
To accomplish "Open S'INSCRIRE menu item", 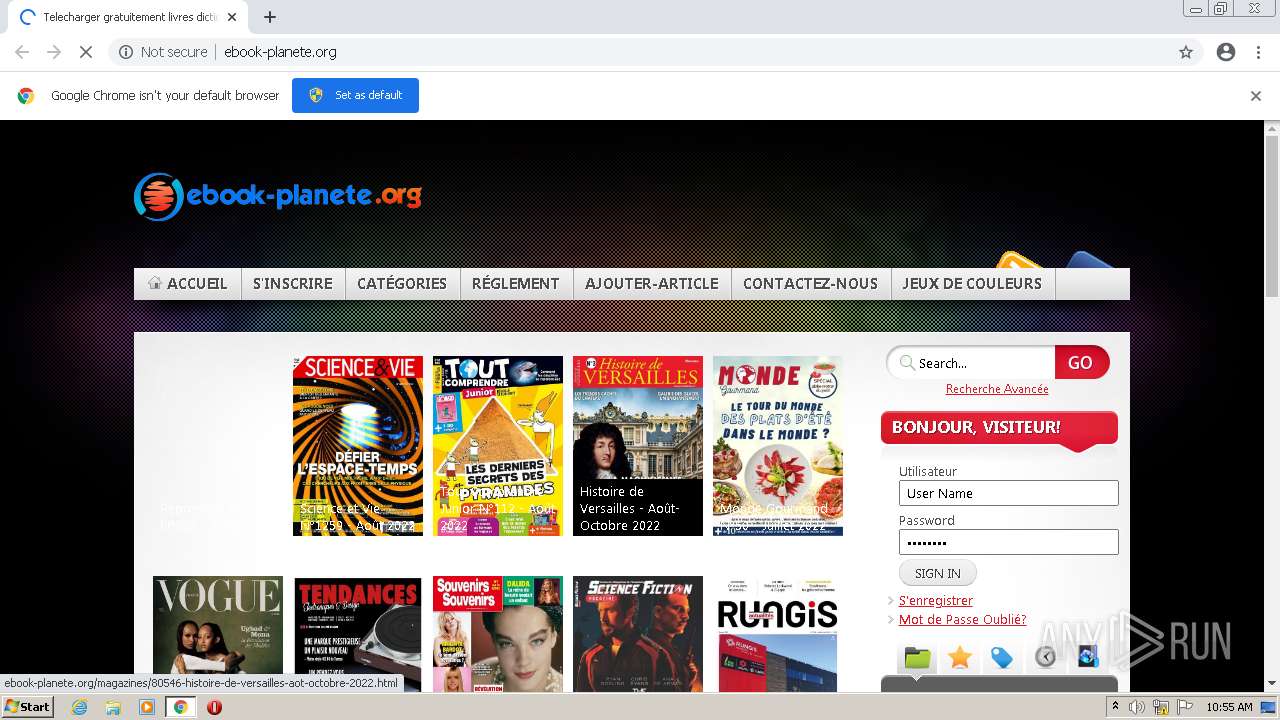I will point(293,284).
